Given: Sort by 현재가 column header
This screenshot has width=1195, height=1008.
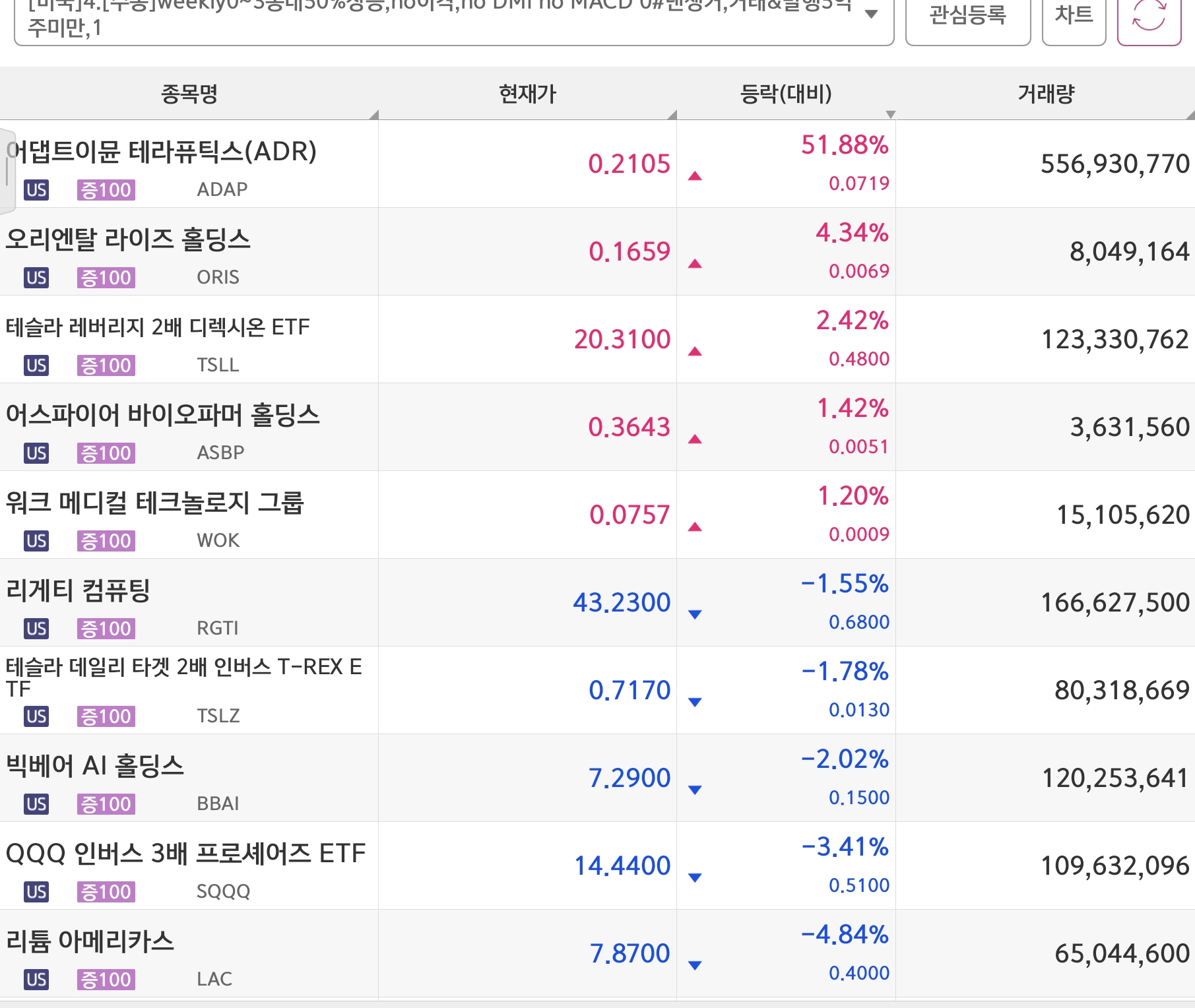Looking at the screenshot, I should pos(528,94).
